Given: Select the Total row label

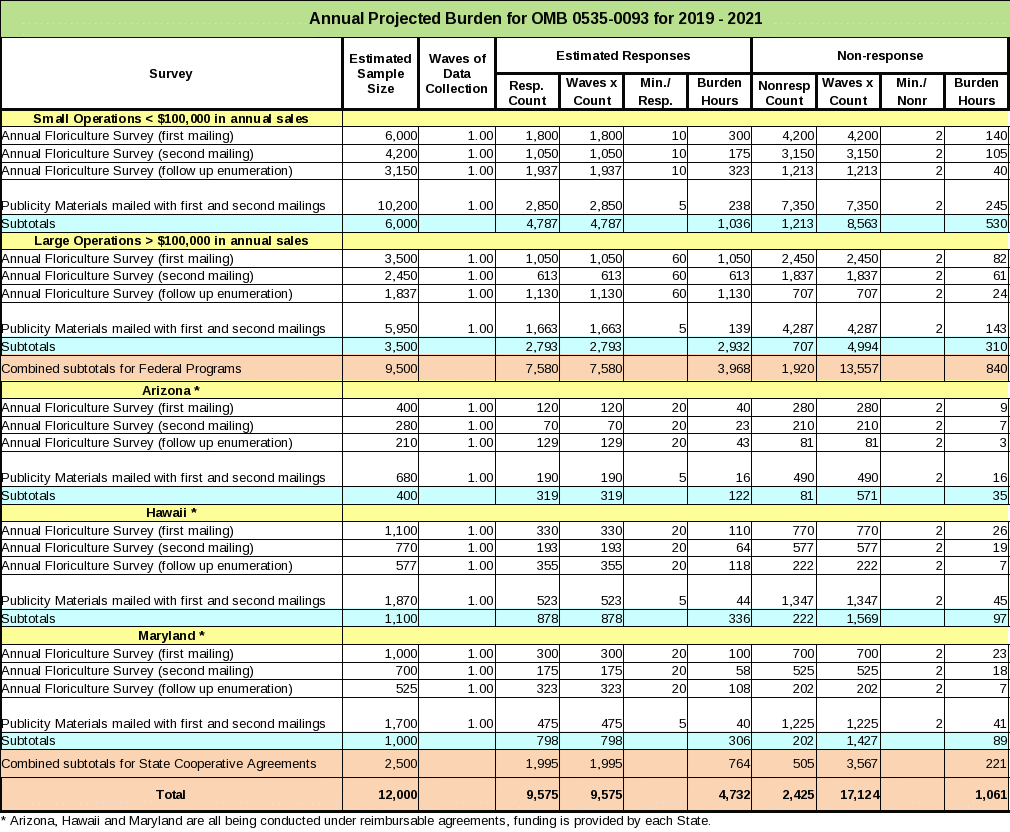Looking at the screenshot, I should coord(171,795).
